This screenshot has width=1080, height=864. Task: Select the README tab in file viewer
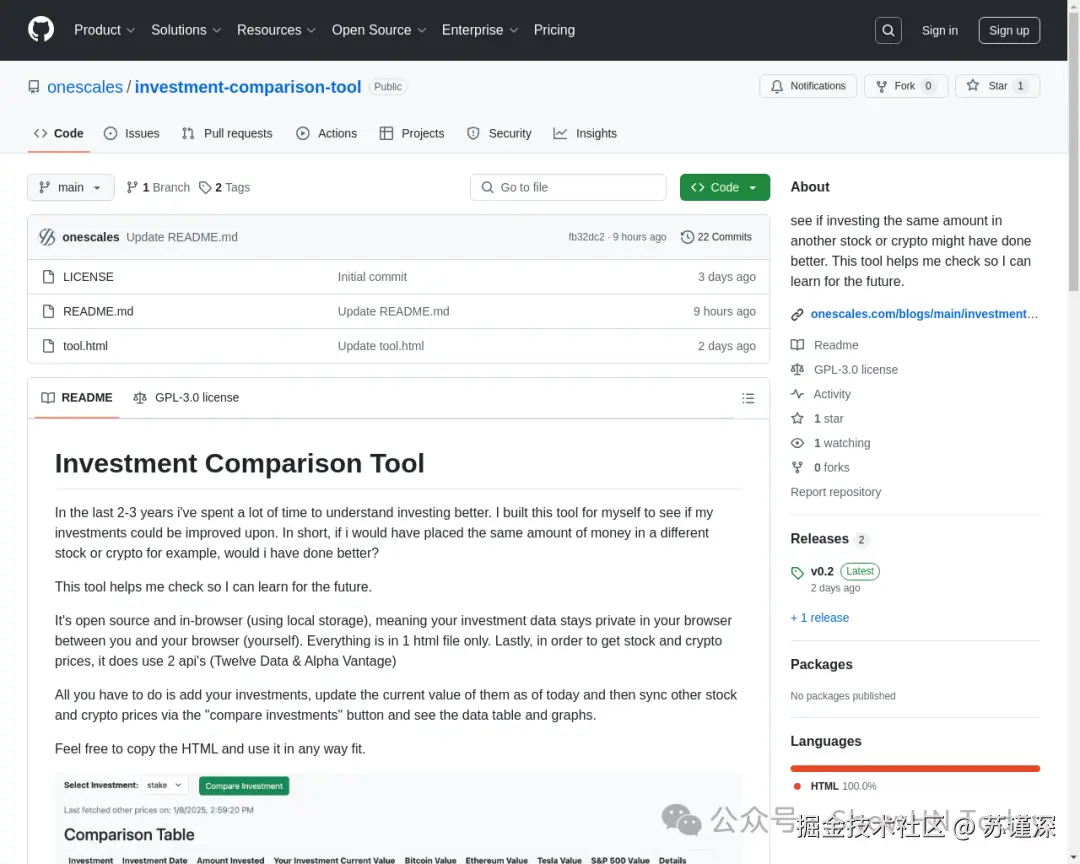pos(77,398)
